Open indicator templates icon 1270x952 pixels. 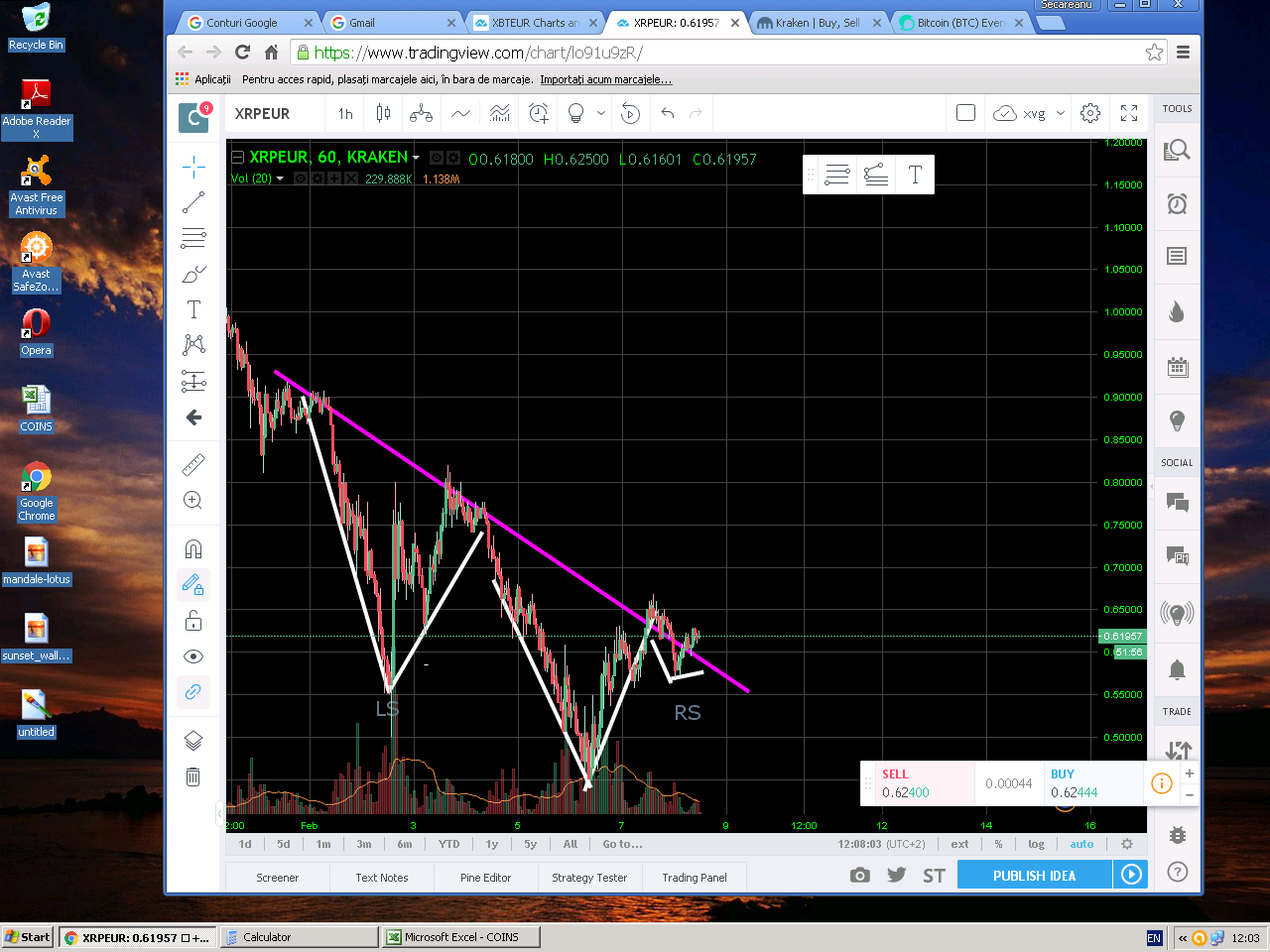click(500, 114)
